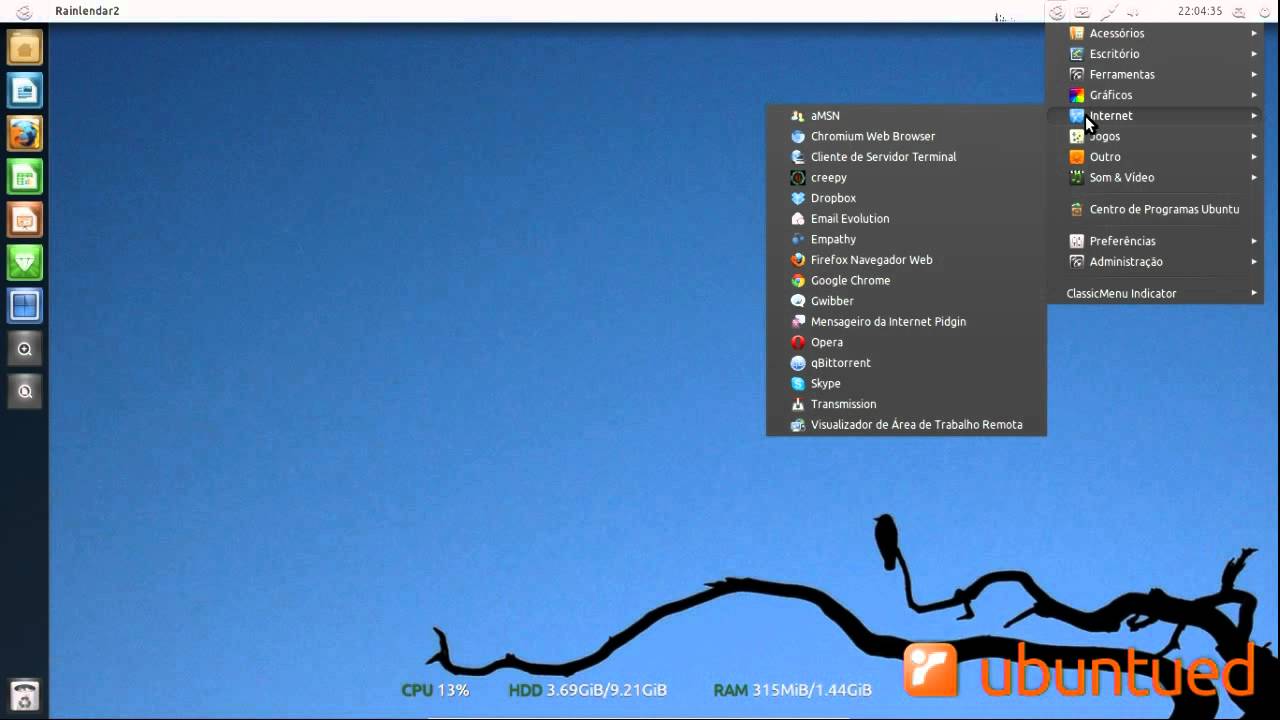Open the sound volume indicator in the panel

tap(1134, 11)
